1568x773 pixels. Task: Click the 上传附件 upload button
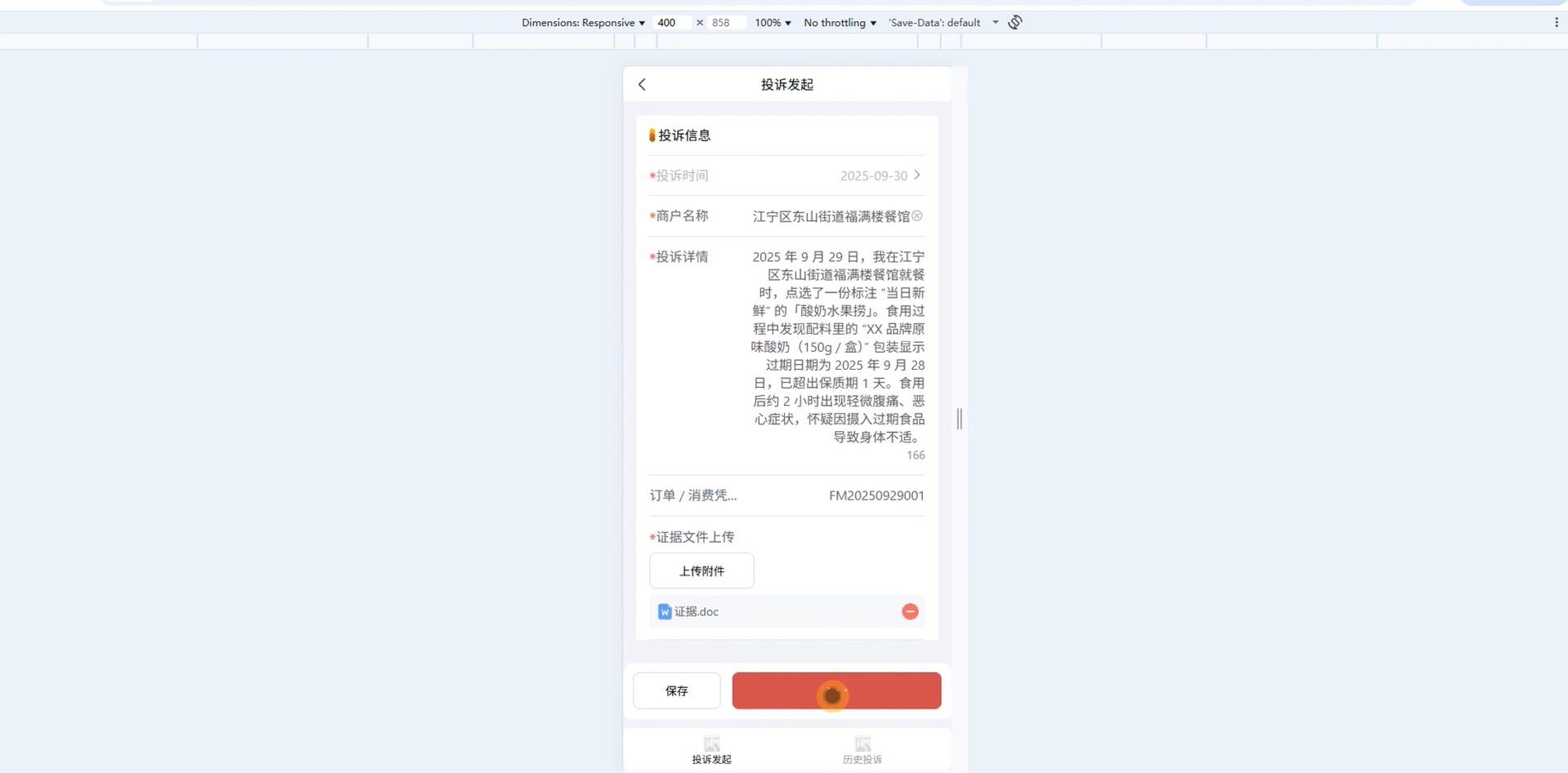702,571
